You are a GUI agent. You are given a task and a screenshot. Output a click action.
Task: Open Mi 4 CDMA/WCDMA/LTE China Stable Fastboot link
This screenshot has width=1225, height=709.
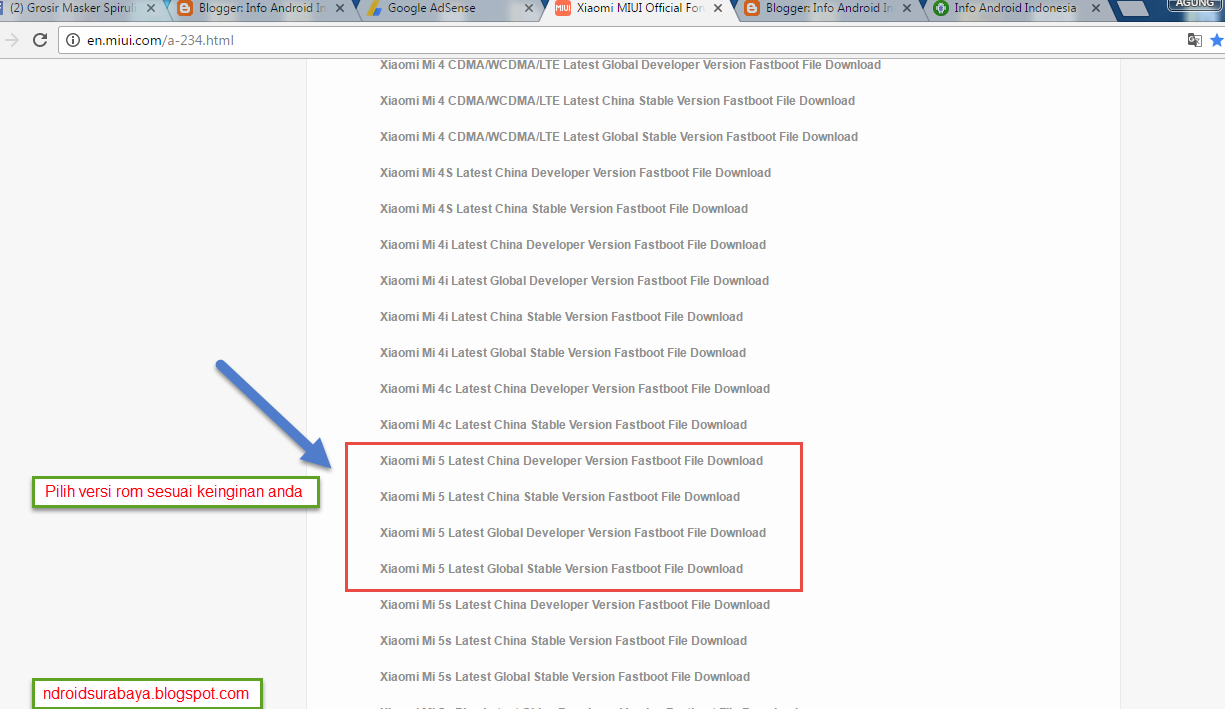pyautogui.click(x=617, y=101)
